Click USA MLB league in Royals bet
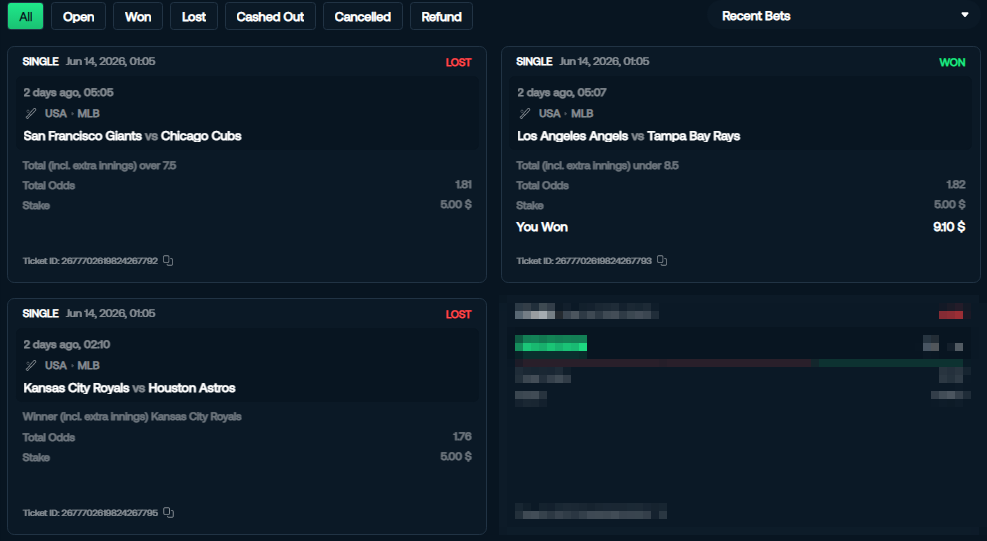 [72, 366]
